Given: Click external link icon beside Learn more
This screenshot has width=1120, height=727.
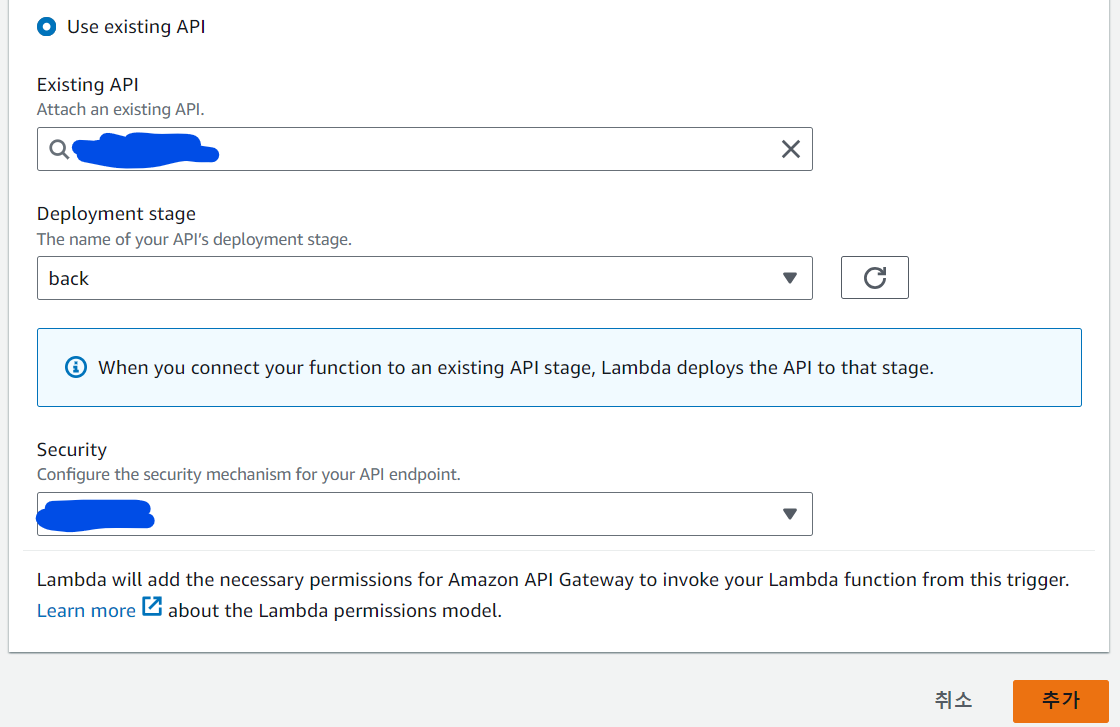Looking at the screenshot, I should [152, 608].
